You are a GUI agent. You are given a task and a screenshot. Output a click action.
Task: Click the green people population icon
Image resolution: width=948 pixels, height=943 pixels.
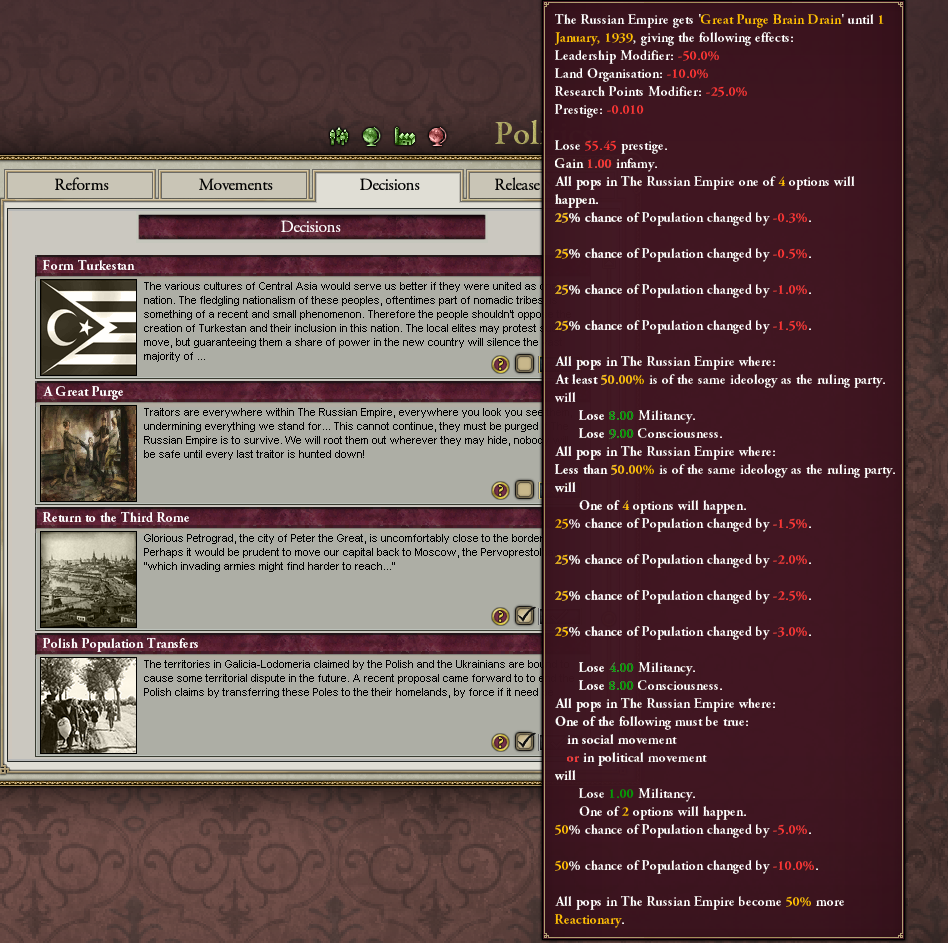click(339, 137)
